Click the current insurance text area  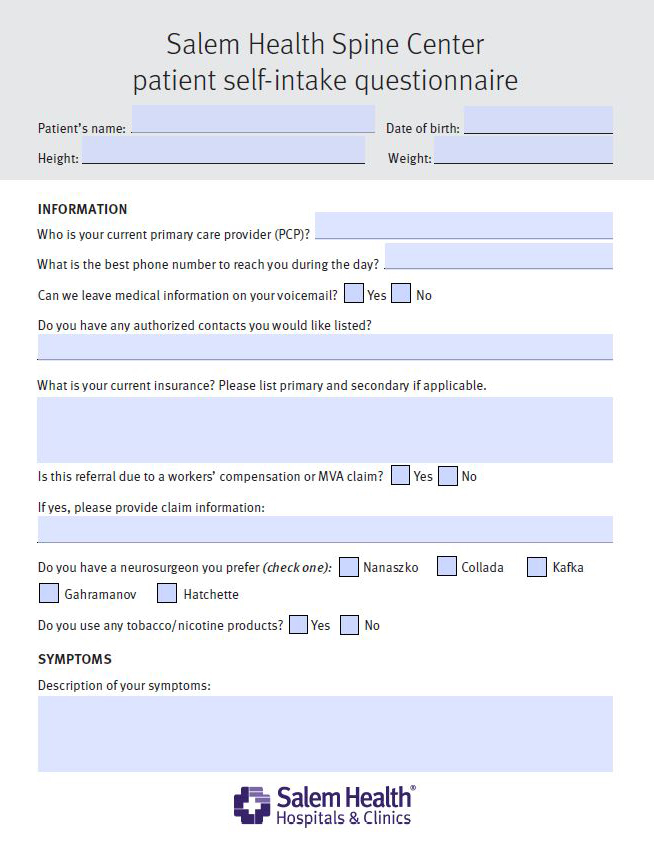pyautogui.click(x=325, y=429)
